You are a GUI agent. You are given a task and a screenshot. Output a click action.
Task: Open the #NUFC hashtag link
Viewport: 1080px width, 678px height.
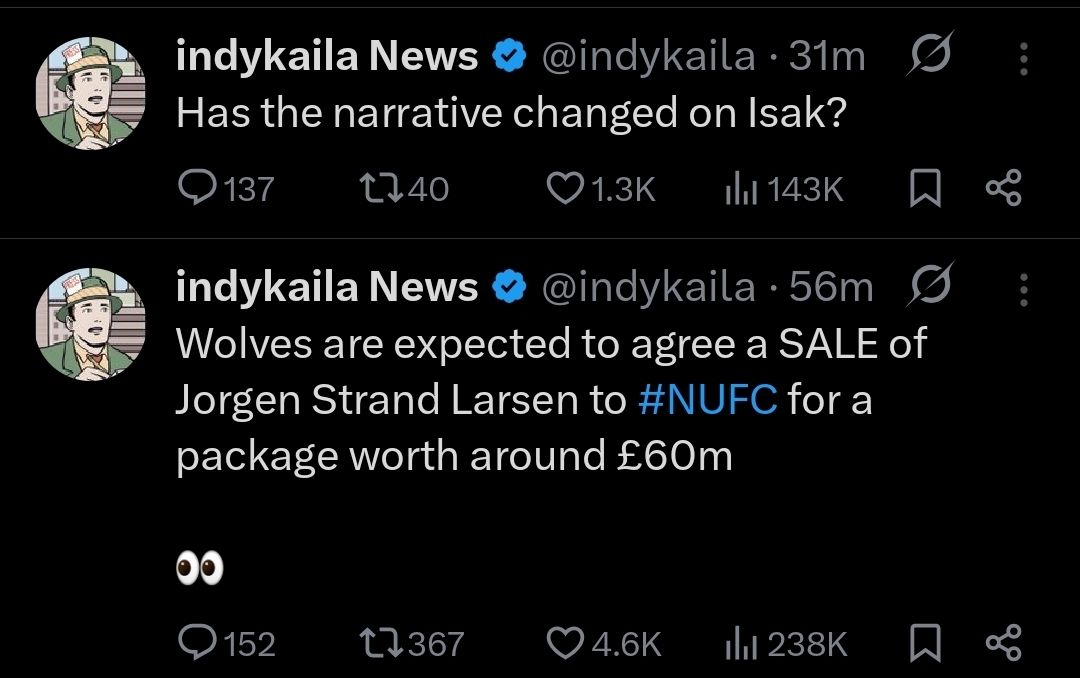pyautogui.click(x=707, y=400)
